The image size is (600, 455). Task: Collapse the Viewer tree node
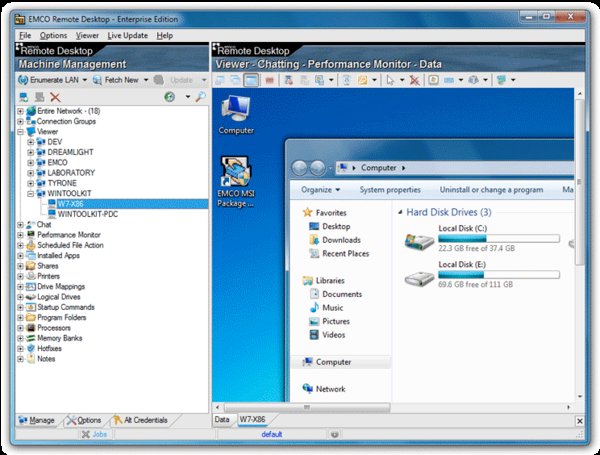tap(20, 131)
